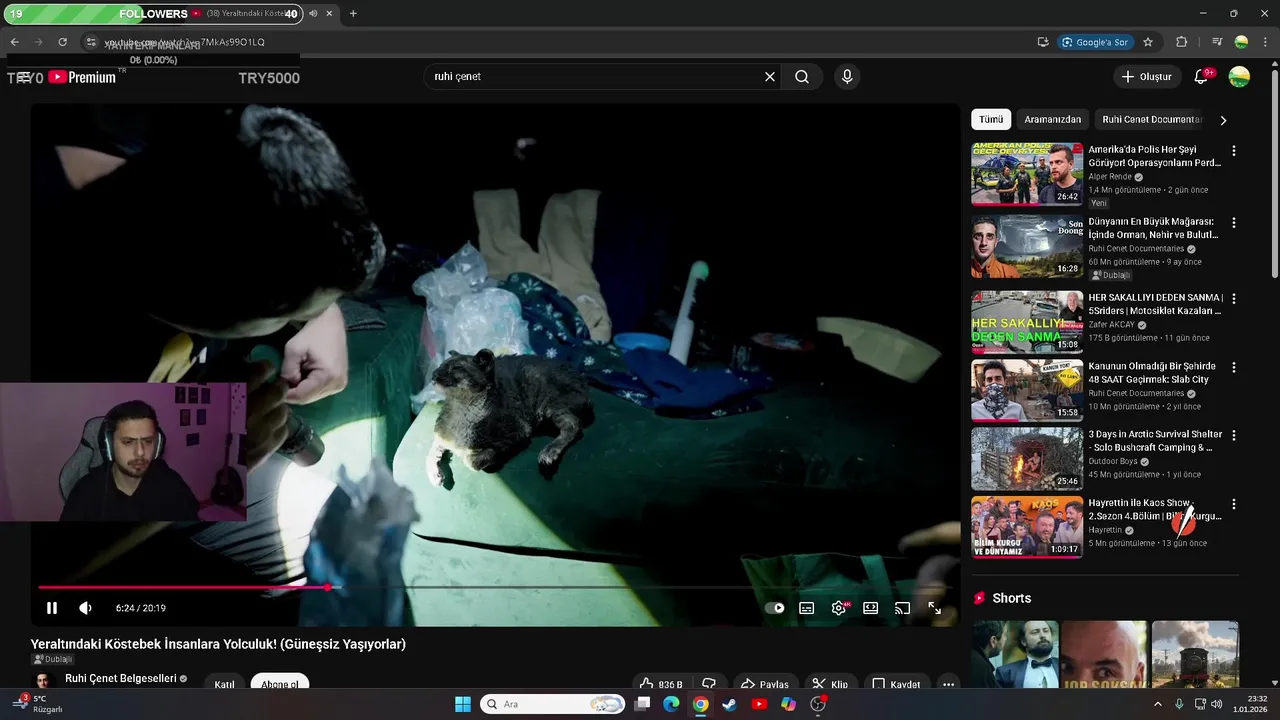Click the Klip scissors button
The height and width of the screenshot is (720, 1280).
click(x=830, y=684)
